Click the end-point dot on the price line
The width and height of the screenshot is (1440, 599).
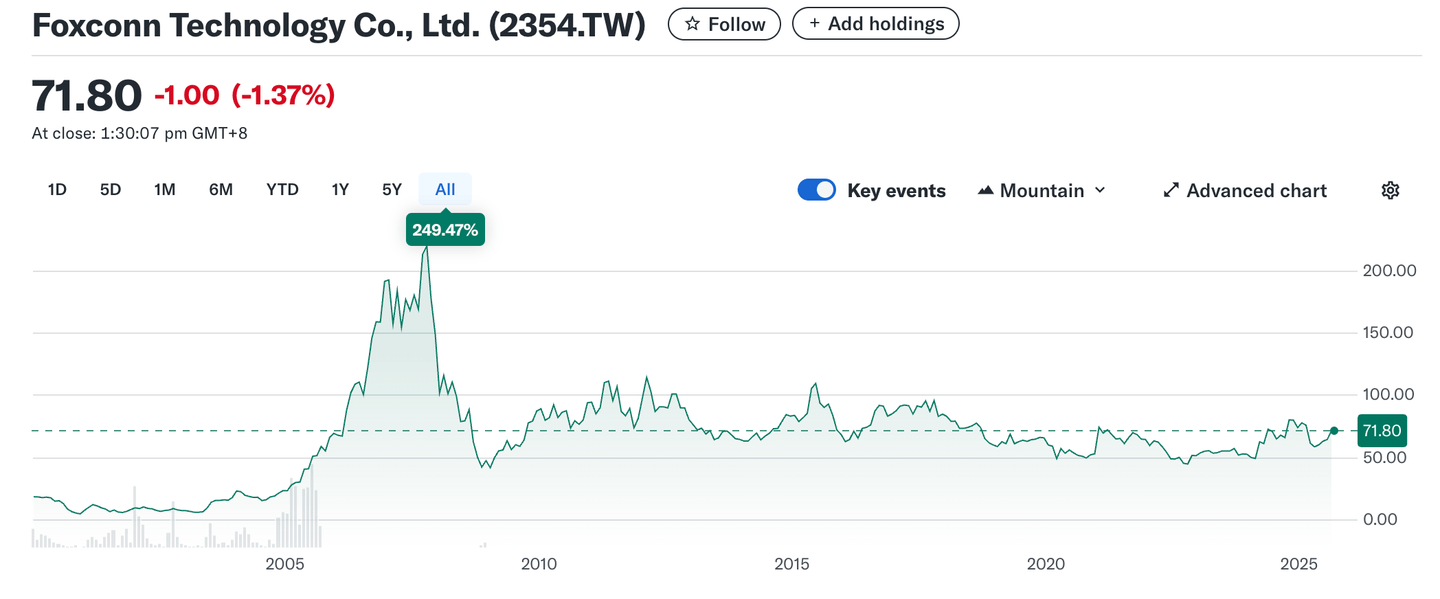(1333, 431)
